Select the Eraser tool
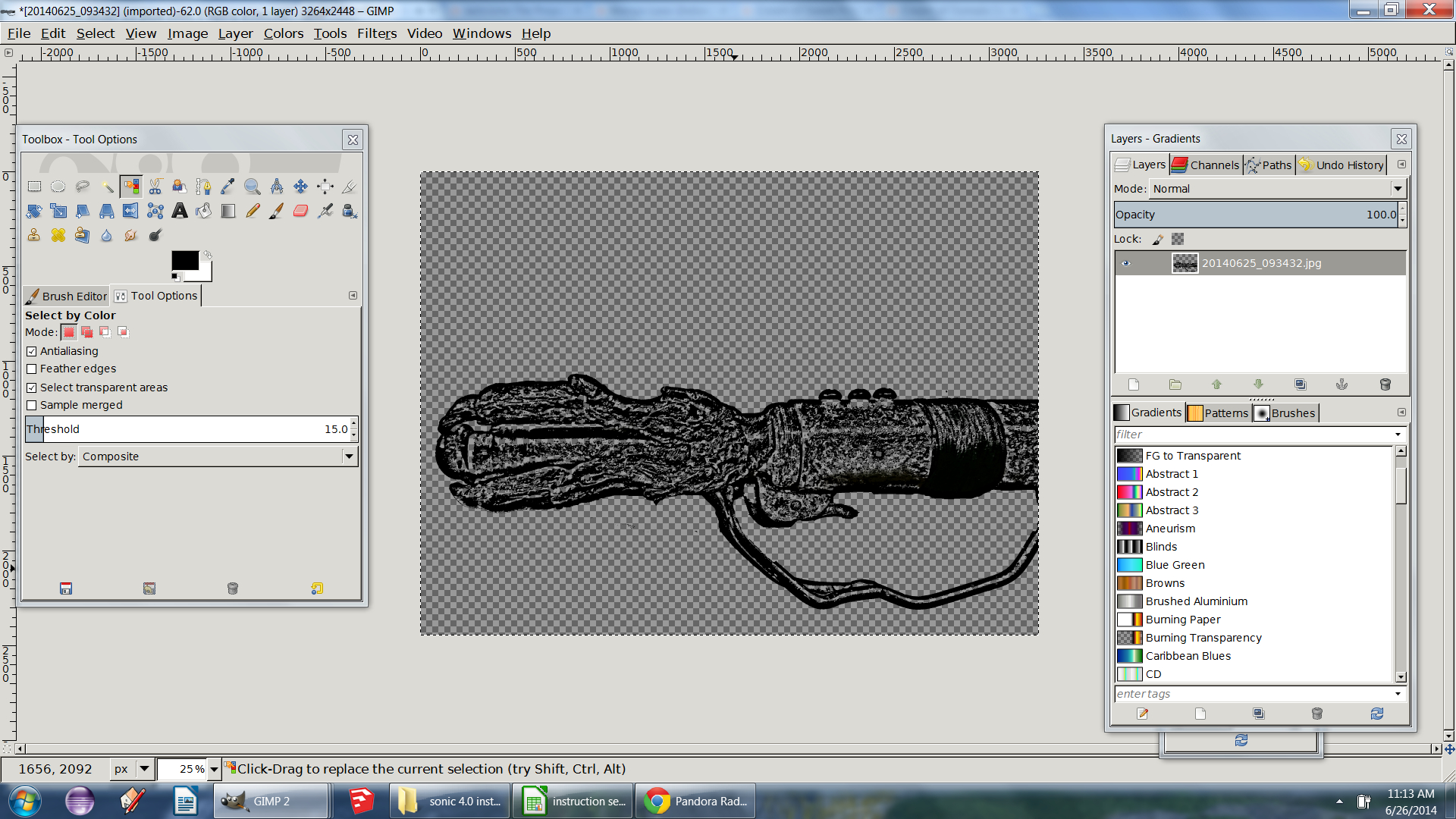Screen dimensions: 1456x819 tap(301, 211)
